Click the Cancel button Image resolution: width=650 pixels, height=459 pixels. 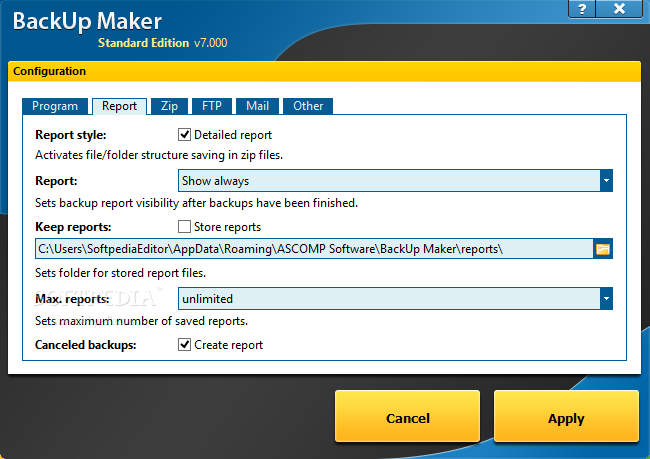point(407,418)
